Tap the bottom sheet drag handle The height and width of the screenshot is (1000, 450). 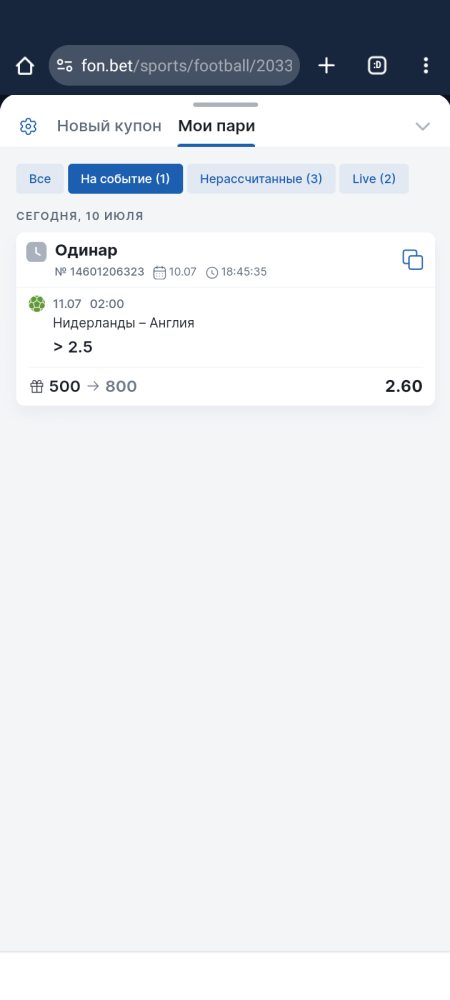[x=226, y=105]
